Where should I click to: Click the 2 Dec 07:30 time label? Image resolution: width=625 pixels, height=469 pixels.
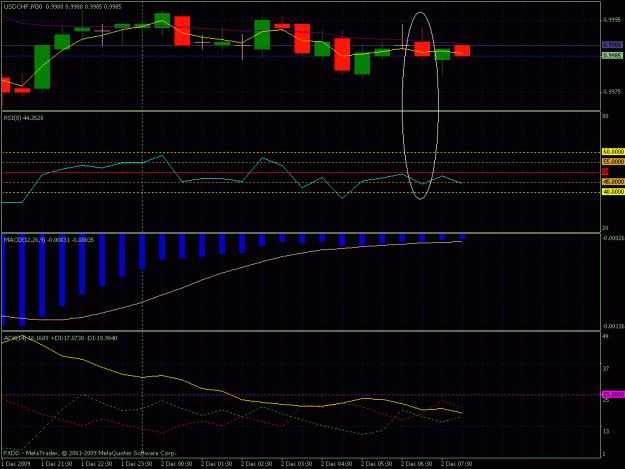click(x=456, y=464)
